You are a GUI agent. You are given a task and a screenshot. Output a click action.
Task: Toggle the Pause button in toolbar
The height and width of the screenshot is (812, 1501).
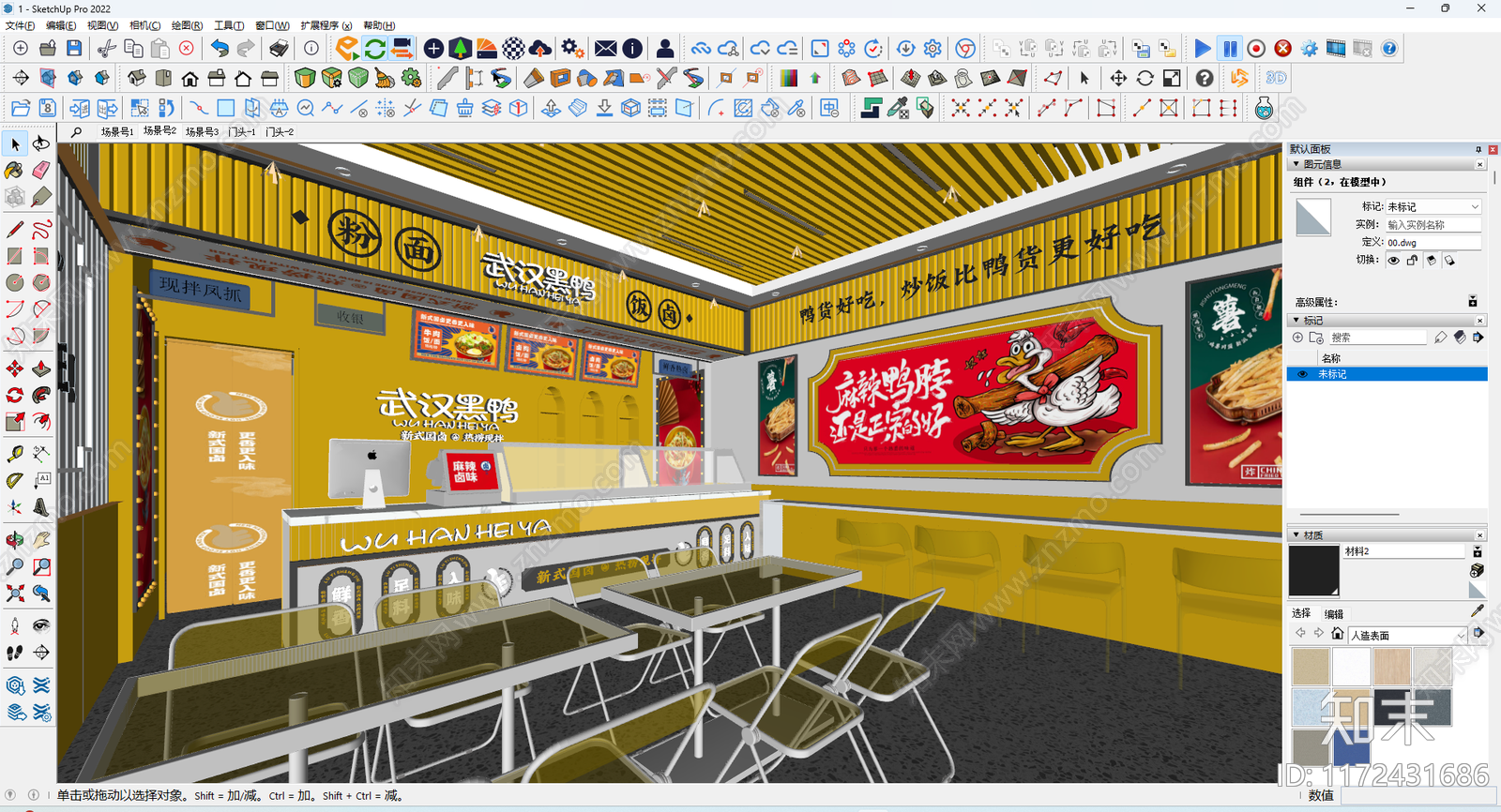[x=1230, y=48]
